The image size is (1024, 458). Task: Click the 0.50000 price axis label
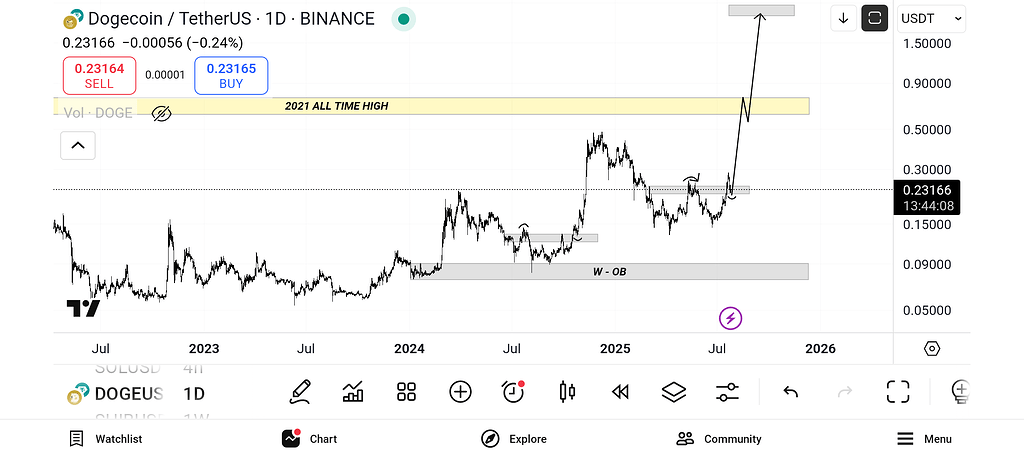tap(927, 129)
